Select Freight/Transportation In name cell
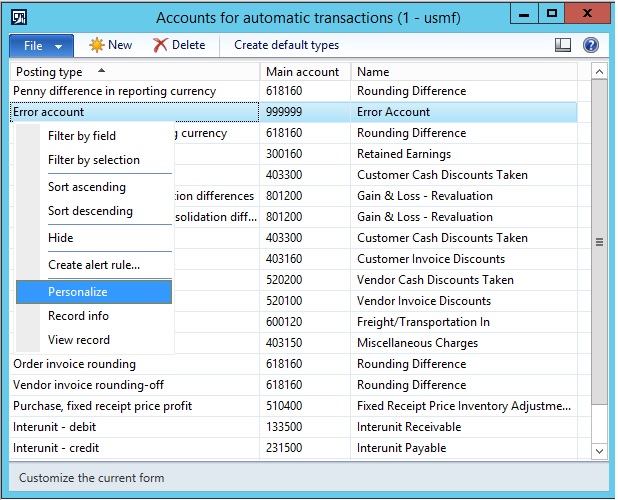Screen dimensions: 618x500 coord(423,322)
